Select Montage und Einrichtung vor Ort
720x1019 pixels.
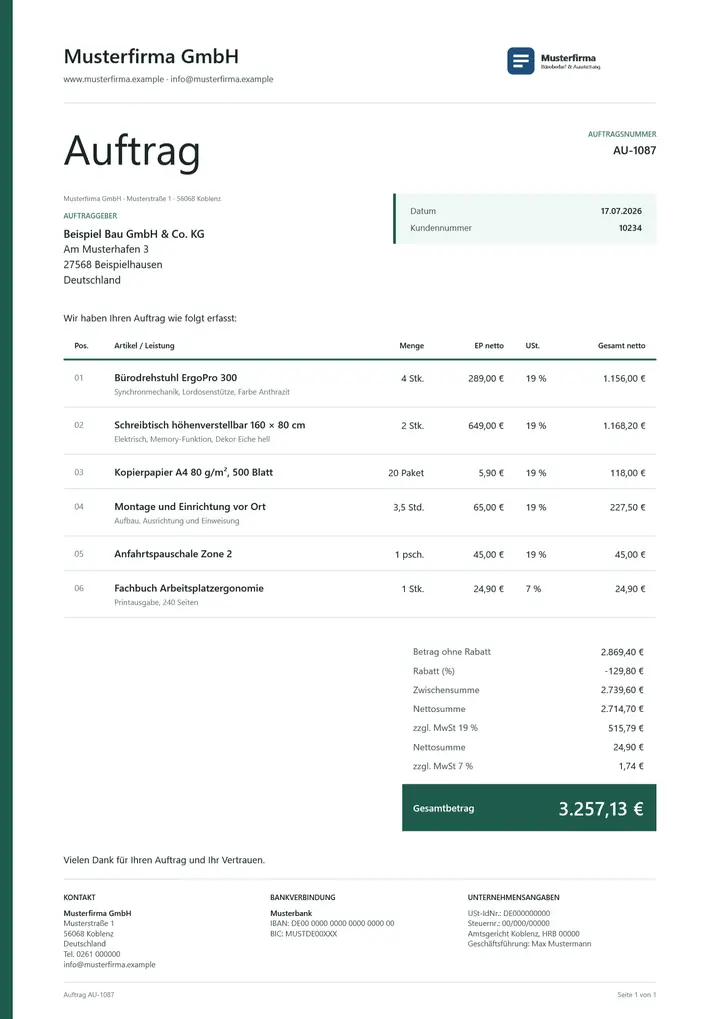point(190,506)
